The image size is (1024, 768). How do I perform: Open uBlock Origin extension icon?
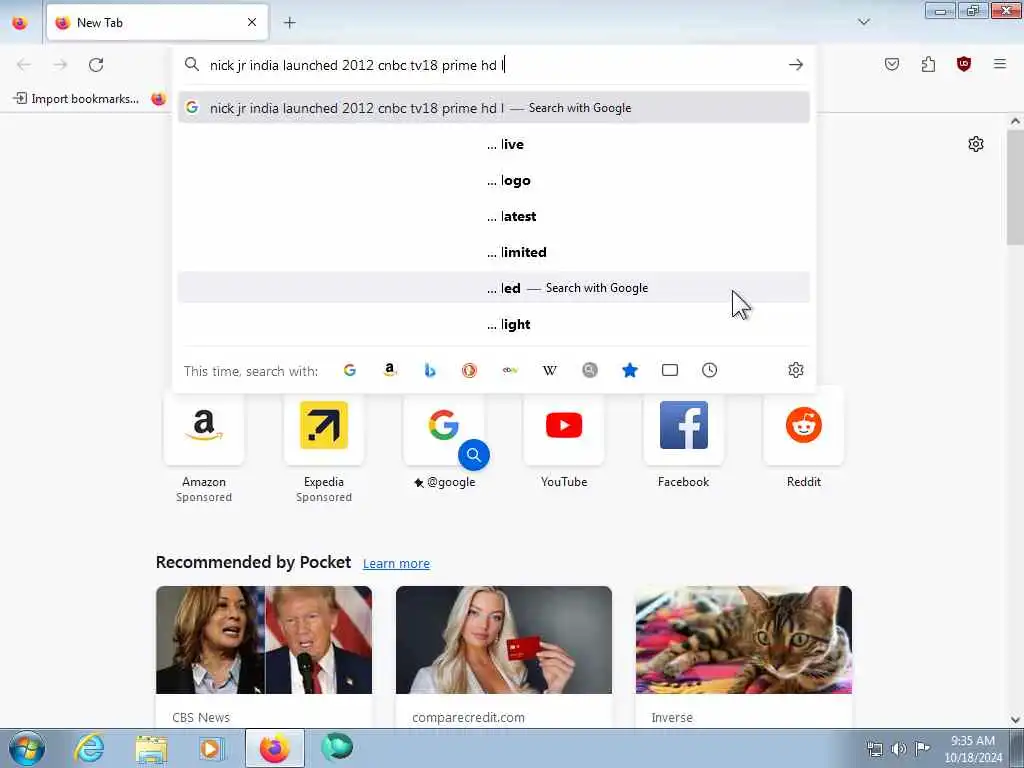click(964, 64)
